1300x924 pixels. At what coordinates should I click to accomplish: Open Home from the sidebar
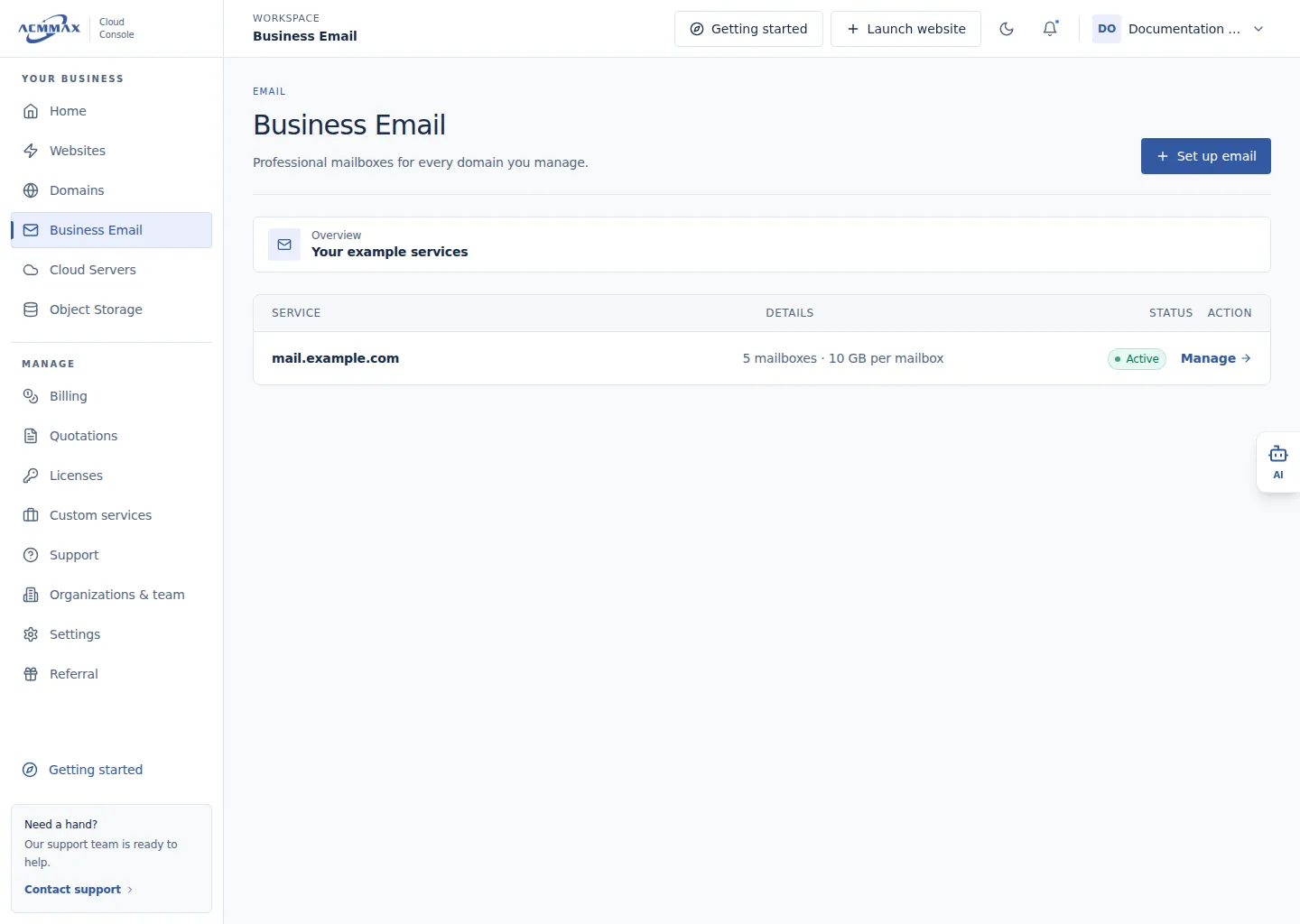pyautogui.click(x=111, y=111)
